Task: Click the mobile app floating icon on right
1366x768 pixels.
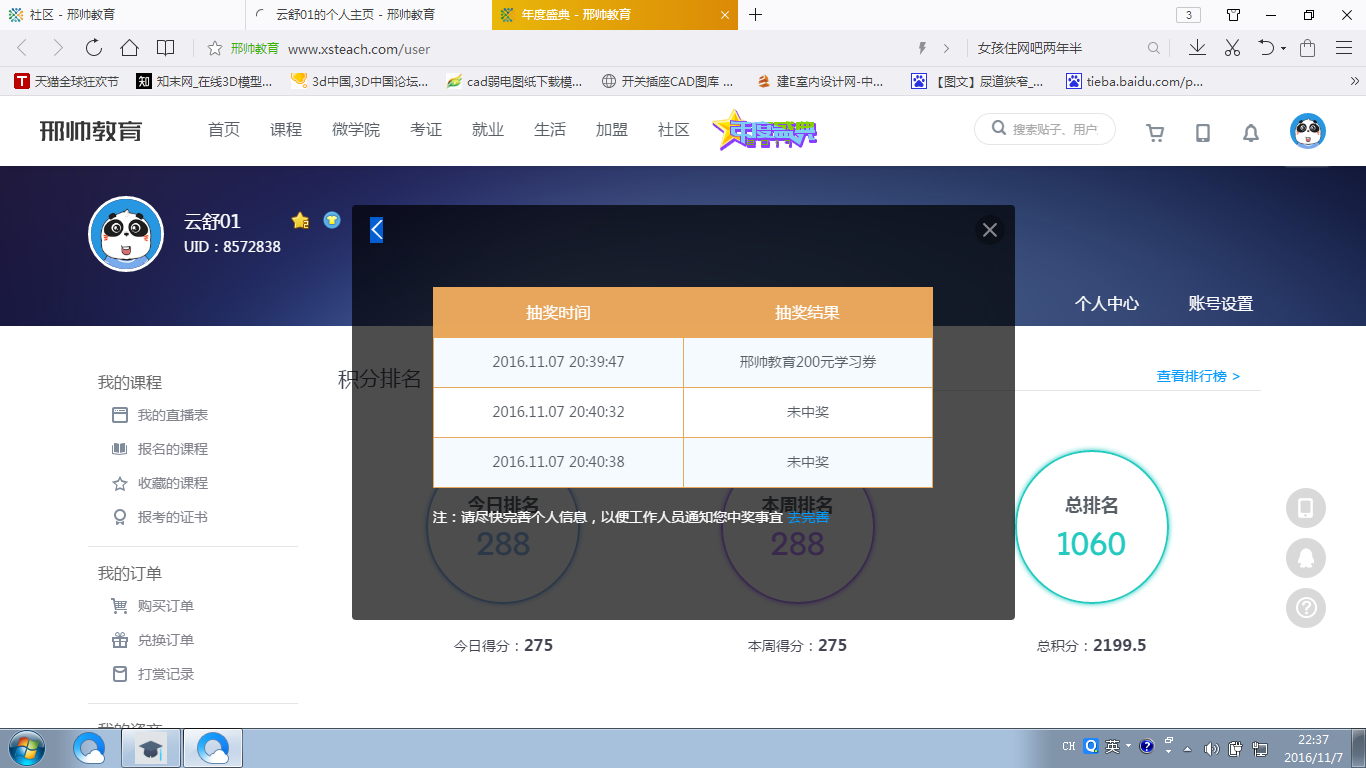Action: pos(1305,508)
